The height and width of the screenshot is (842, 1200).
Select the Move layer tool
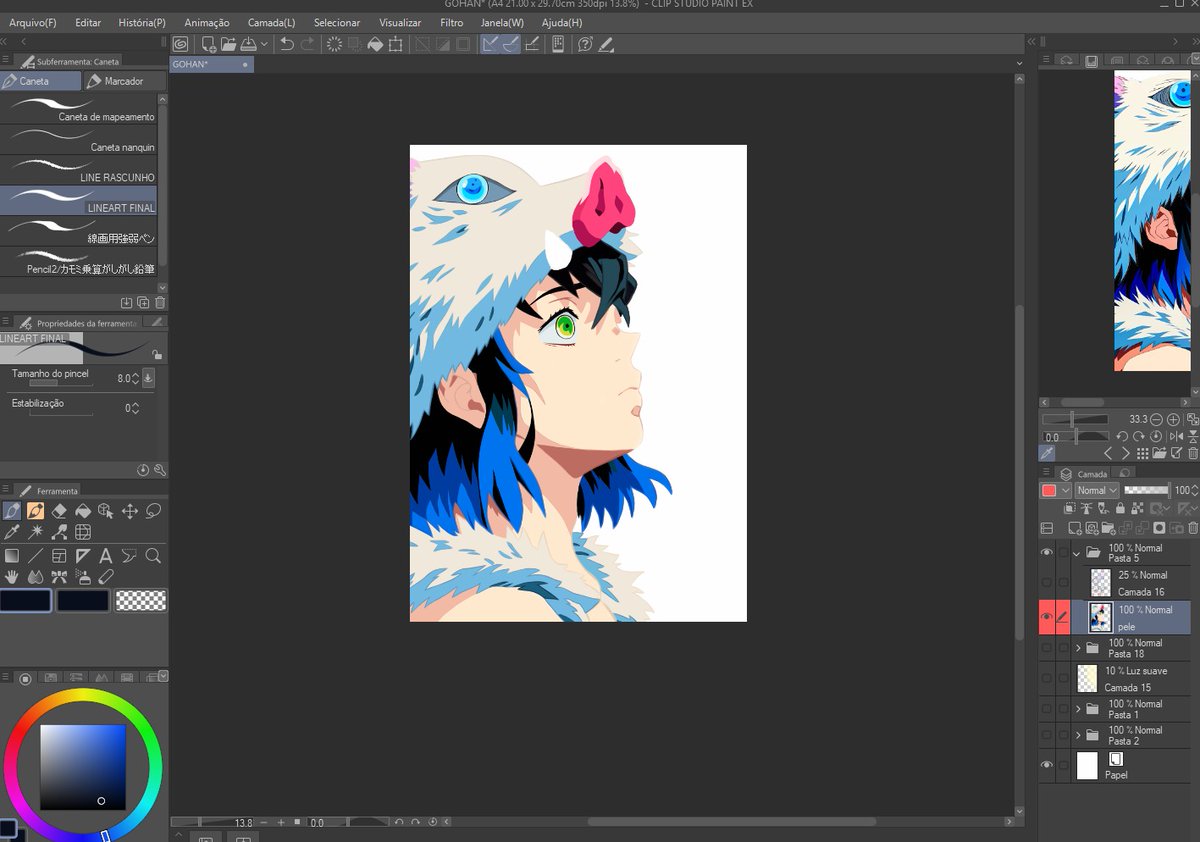point(130,511)
